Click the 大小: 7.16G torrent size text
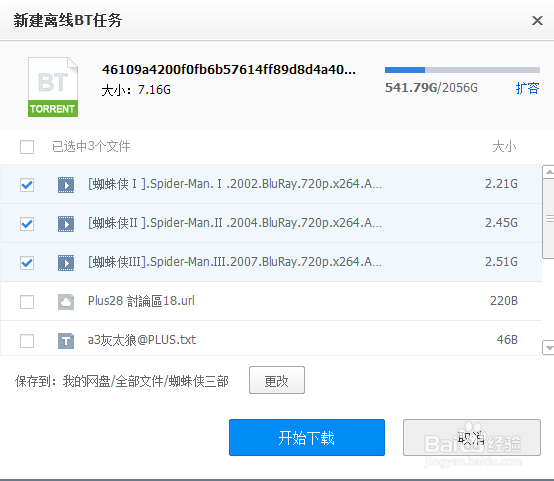The height and width of the screenshot is (481, 554). coord(136,90)
